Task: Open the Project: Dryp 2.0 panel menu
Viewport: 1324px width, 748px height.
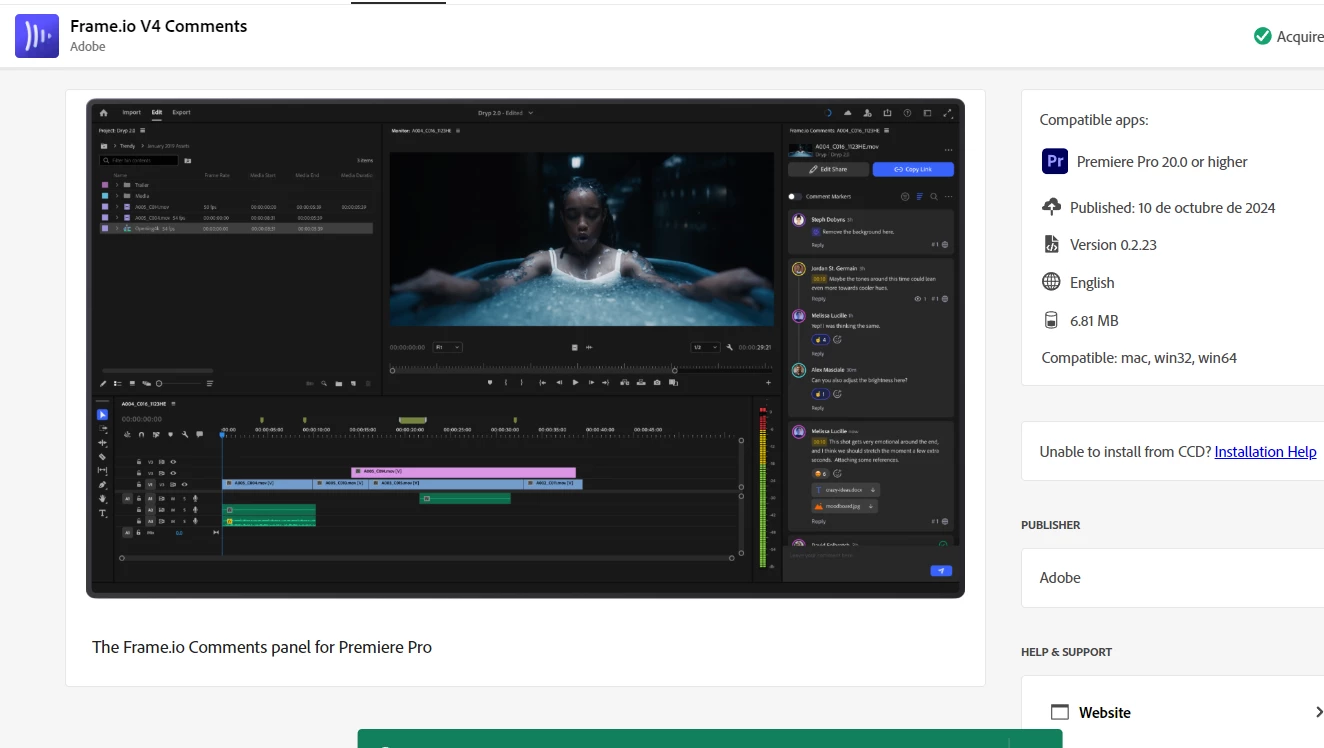Action: [x=143, y=131]
